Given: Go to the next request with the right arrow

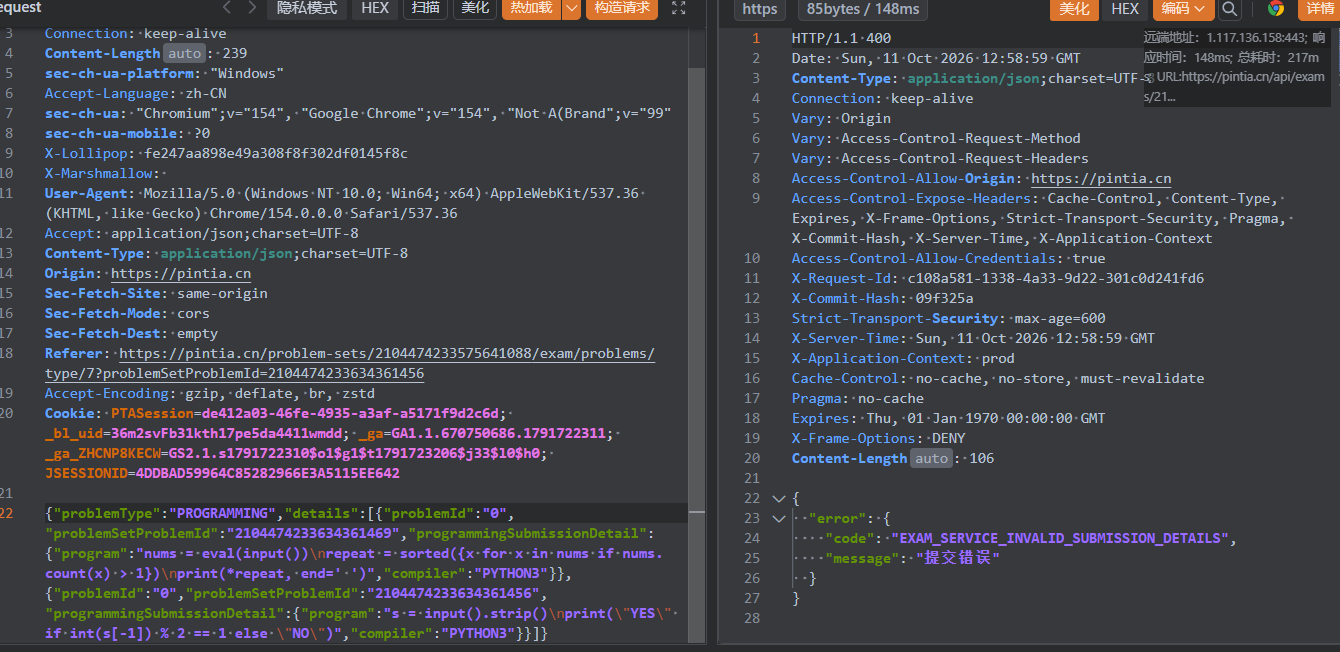Looking at the screenshot, I should coord(253,8).
